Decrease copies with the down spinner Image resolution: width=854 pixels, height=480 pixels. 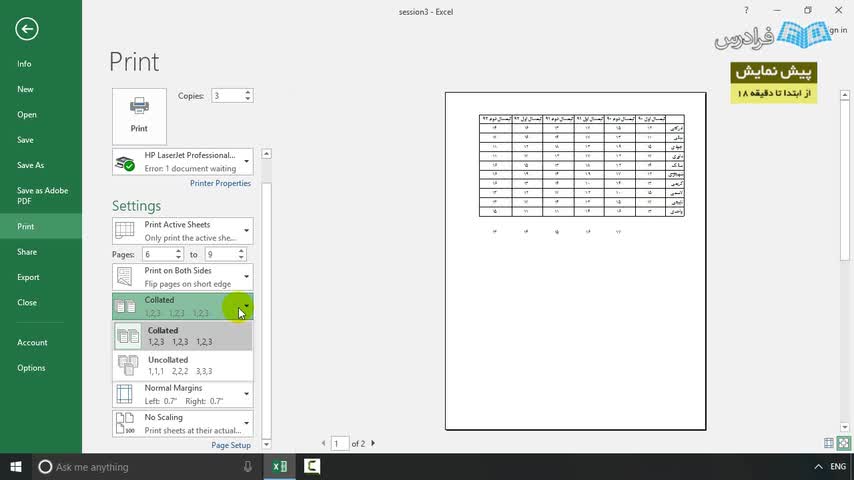(x=248, y=100)
